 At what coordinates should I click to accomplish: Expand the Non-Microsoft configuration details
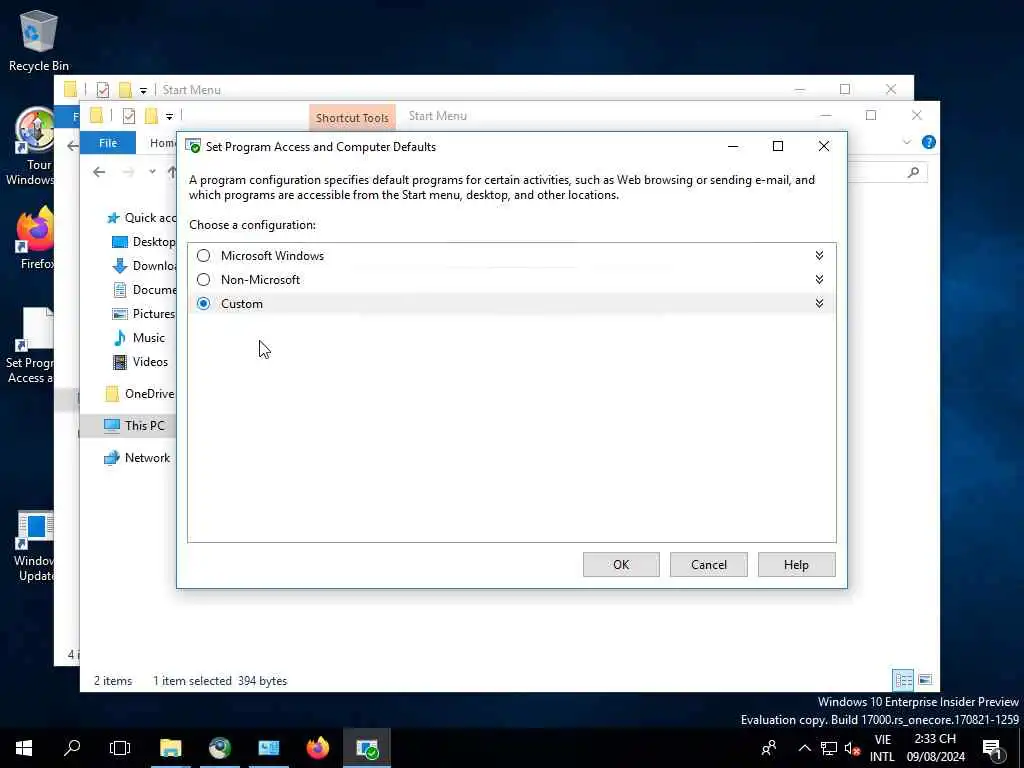pos(819,280)
